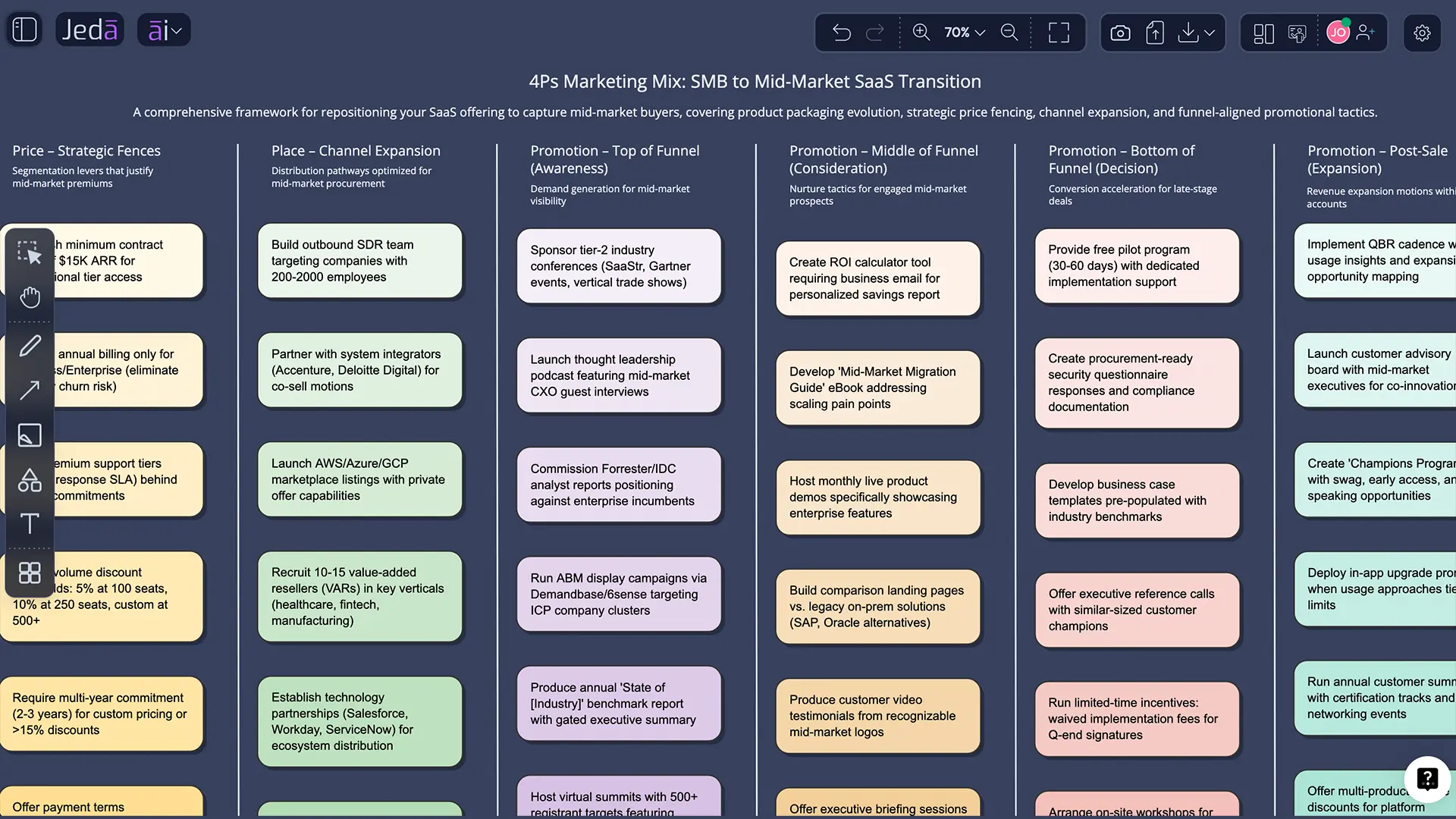Select the 'Create ROI calculator tool' card
The height and width of the screenshot is (819, 1456).
click(x=878, y=278)
